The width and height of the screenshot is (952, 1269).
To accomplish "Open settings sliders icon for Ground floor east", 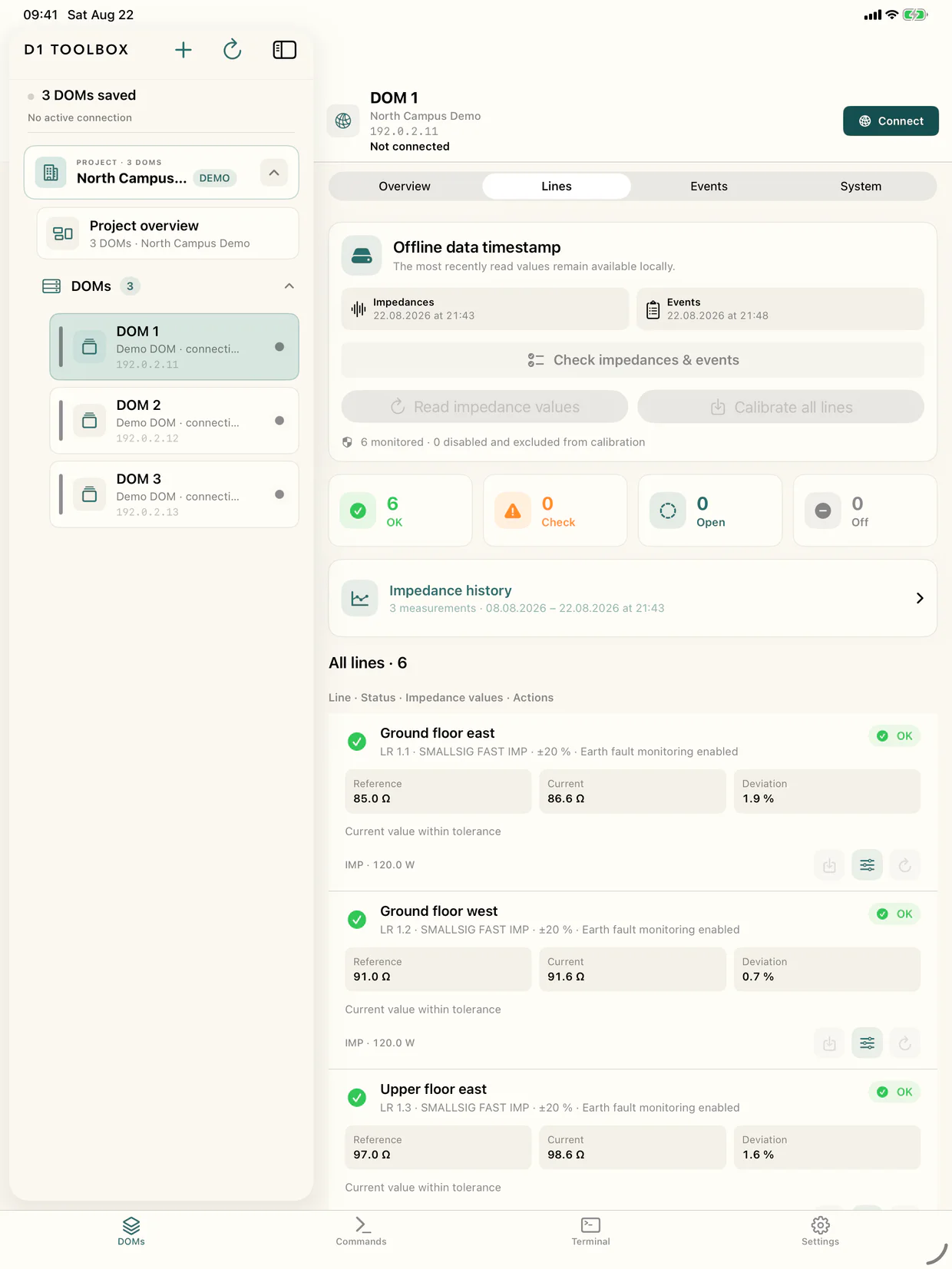I will pos(867,865).
